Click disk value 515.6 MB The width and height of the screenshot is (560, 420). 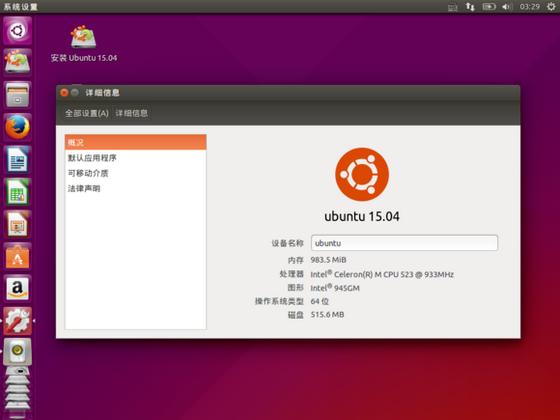pos(327,315)
